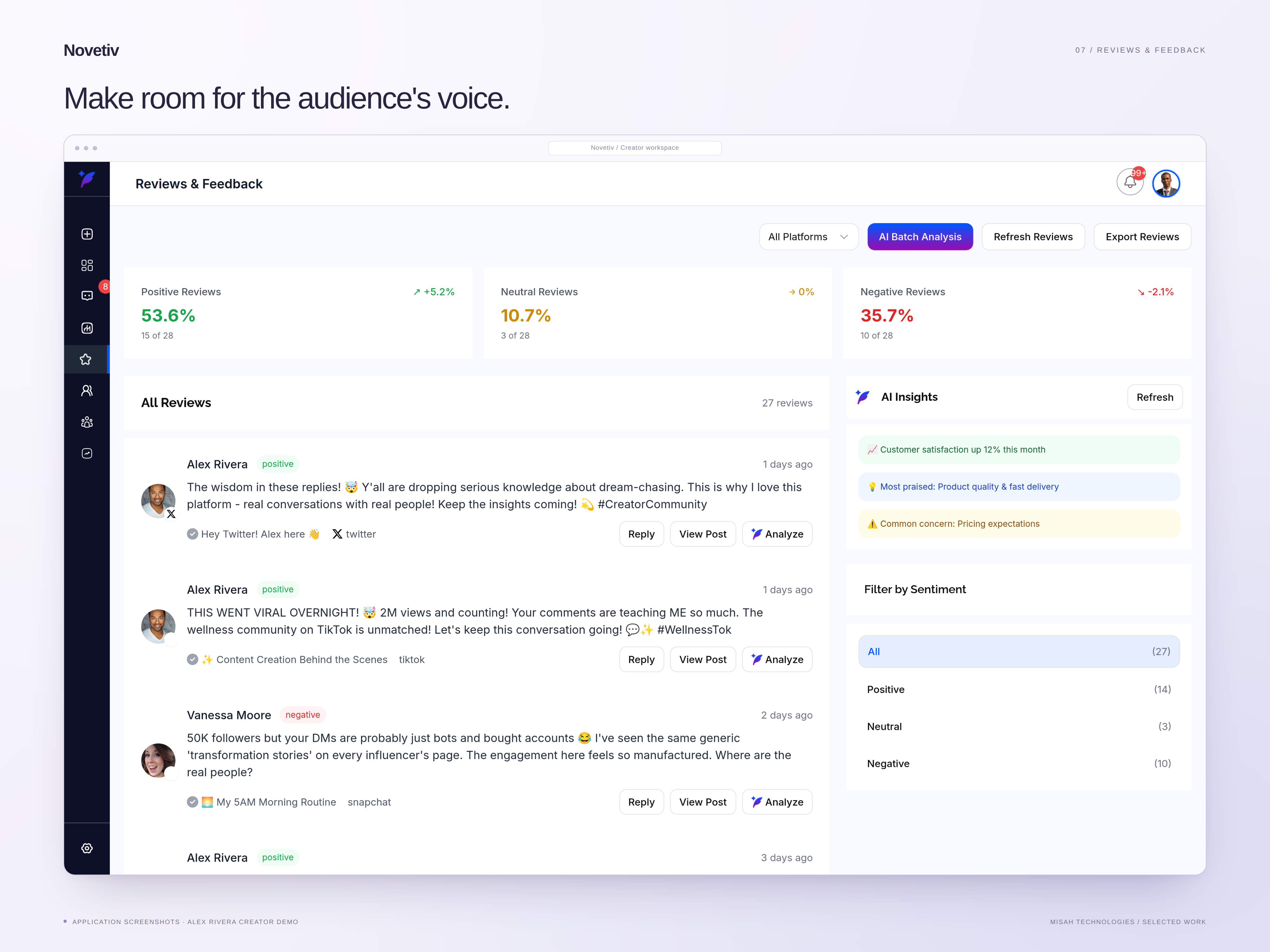Click the Novetiv feather logo in sidebar

(x=87, y=179)
